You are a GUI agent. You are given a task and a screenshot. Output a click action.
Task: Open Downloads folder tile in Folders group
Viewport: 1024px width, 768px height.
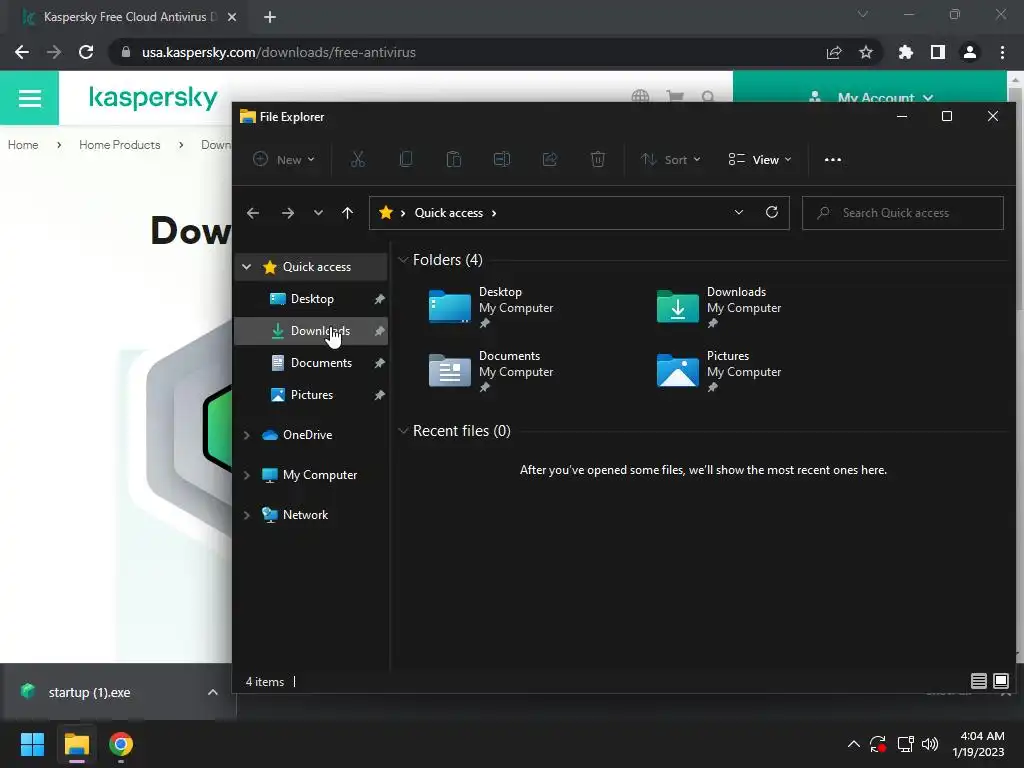click(x=719, y=307)
